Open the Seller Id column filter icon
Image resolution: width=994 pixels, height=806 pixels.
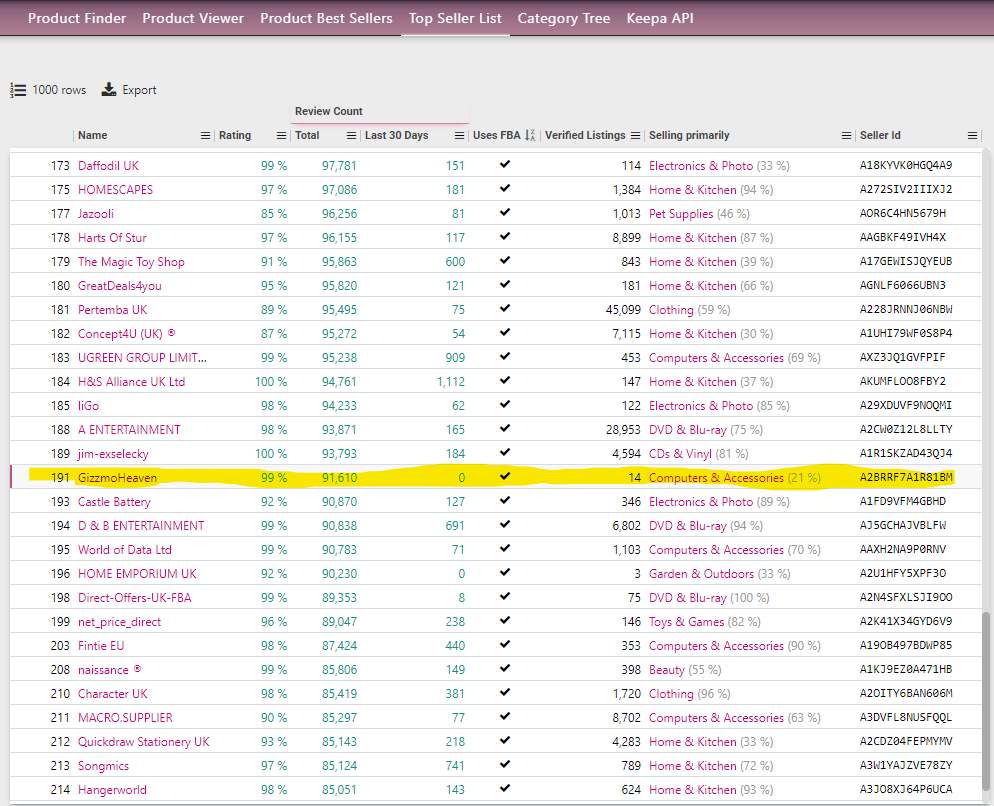[971, 135]
